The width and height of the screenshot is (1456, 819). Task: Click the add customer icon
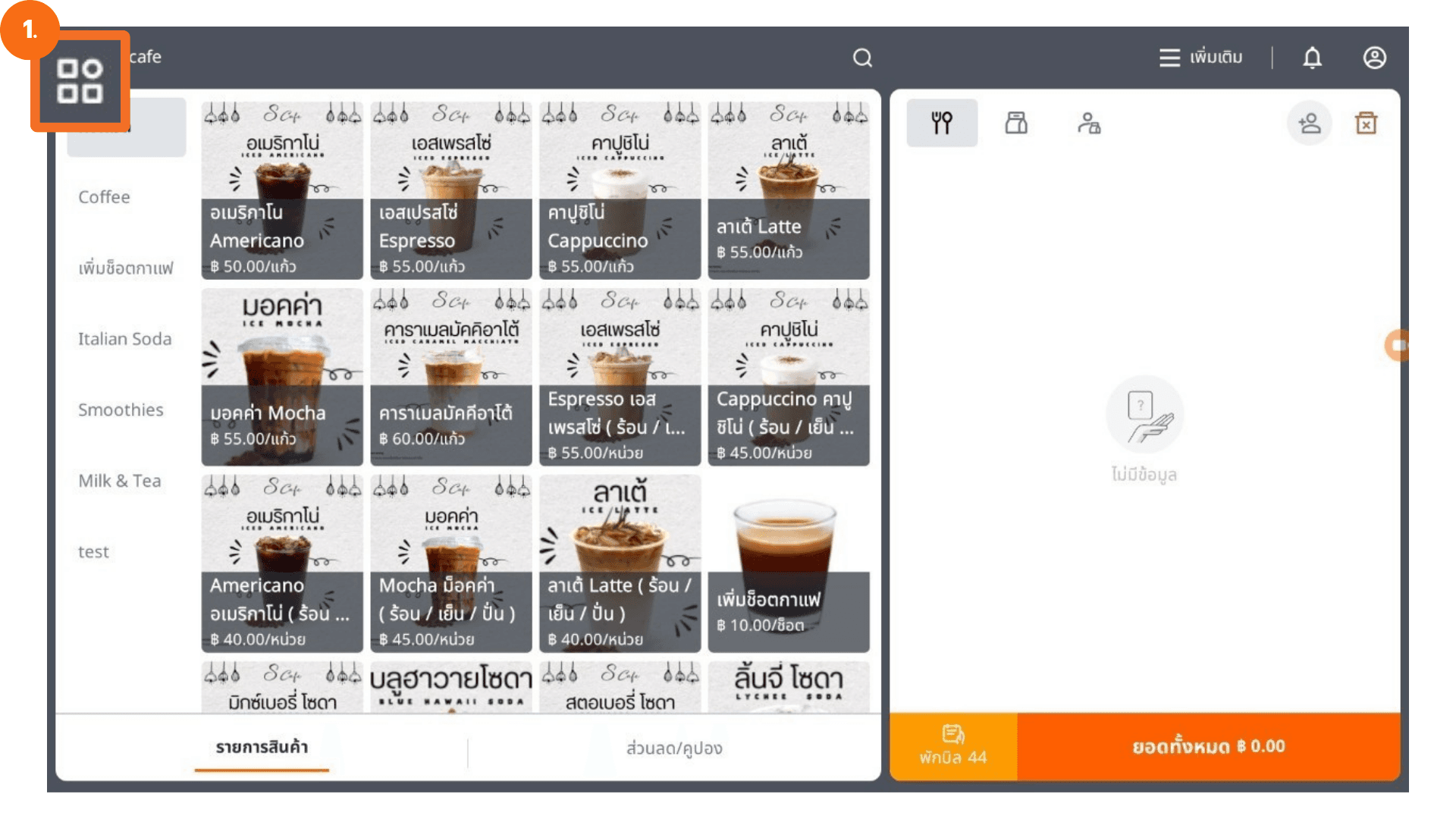point(1309,123)
